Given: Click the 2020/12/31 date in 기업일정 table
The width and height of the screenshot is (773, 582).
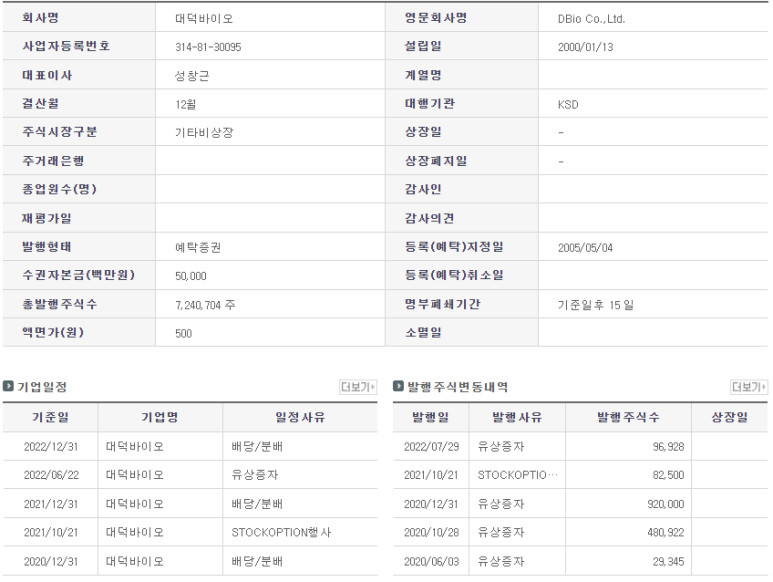Looking at the screenshot, I should click(51, 561).
